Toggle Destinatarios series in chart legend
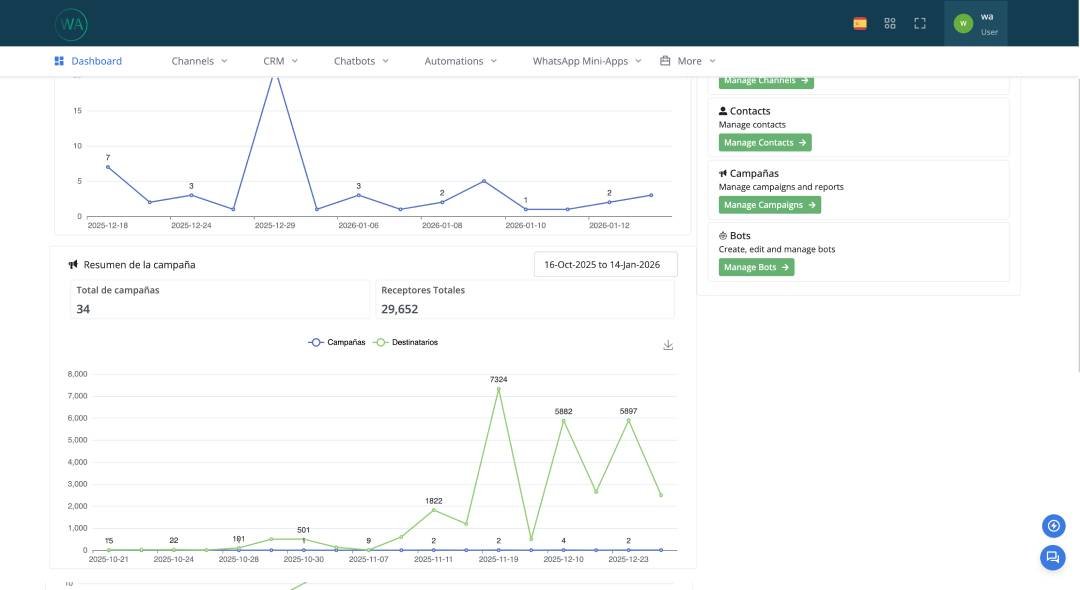Image resolution: width=1080 pixels, height=590 pixels. point(406,342)
